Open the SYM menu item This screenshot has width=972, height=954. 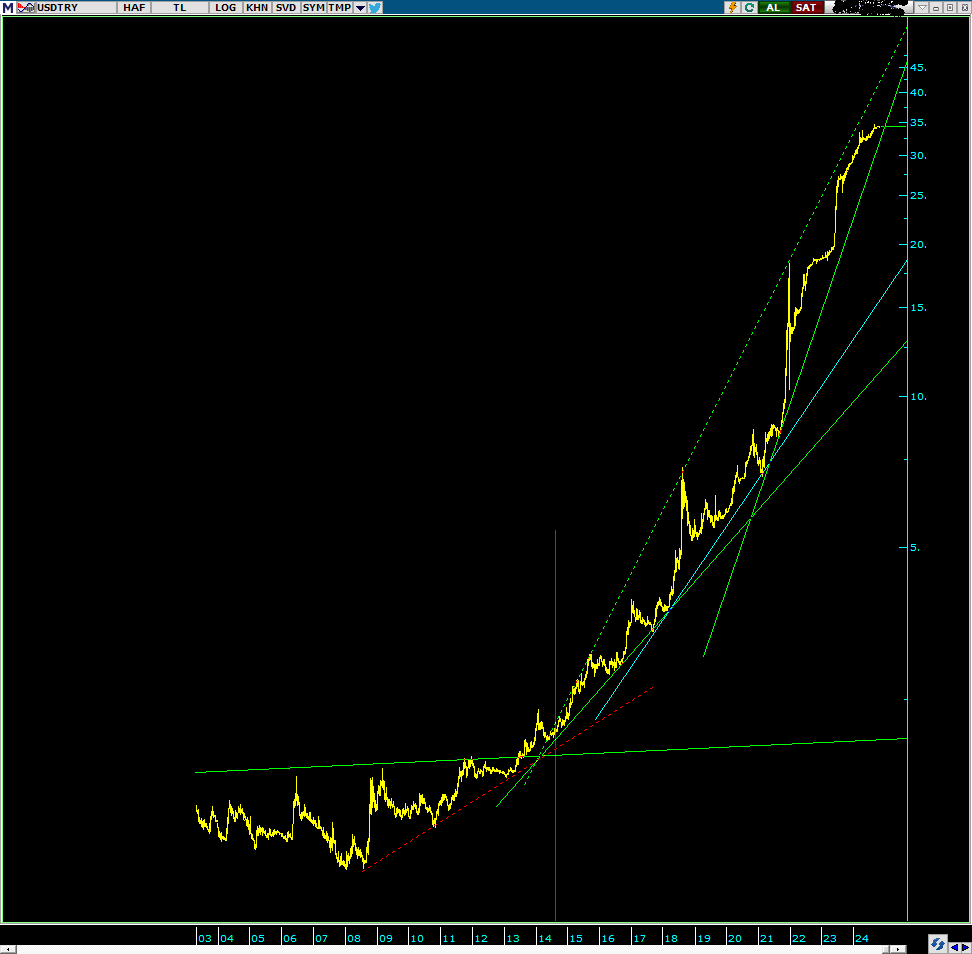coord(314,7)
